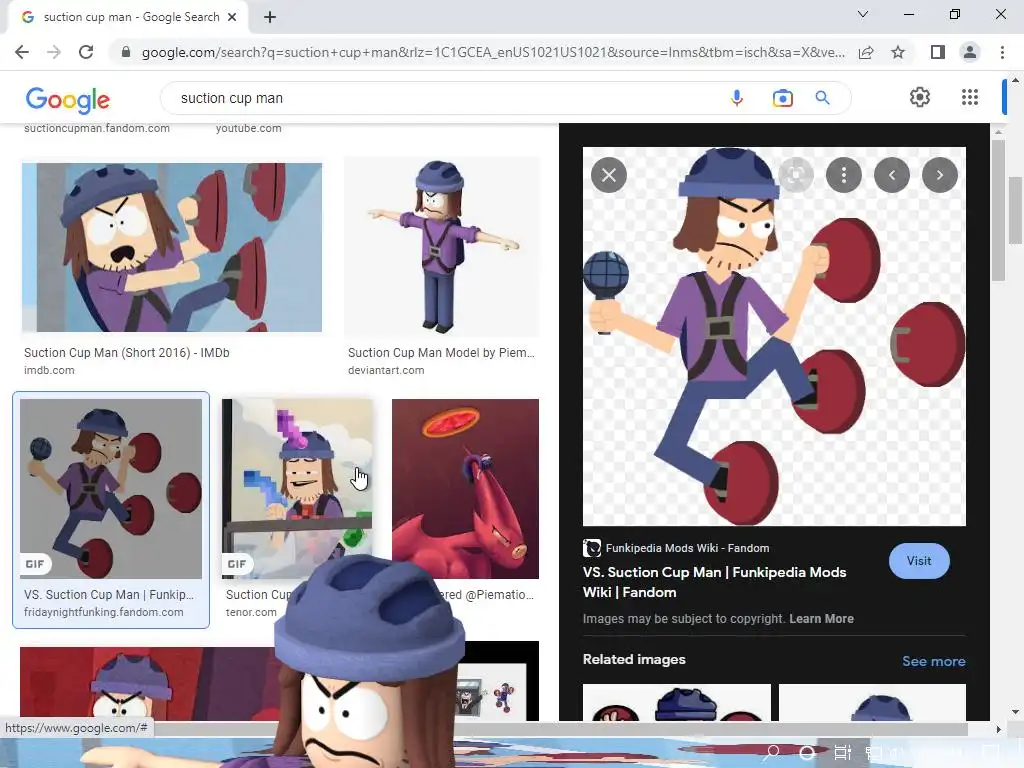The image size is (1024, 768).
Task: Close the image preview panel
Action: click(609, 175)
